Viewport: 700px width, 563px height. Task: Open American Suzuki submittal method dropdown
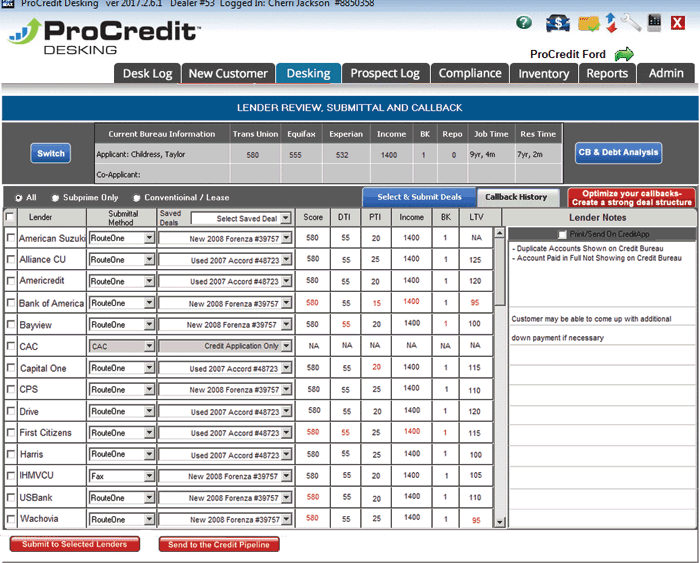pos(121,238)
